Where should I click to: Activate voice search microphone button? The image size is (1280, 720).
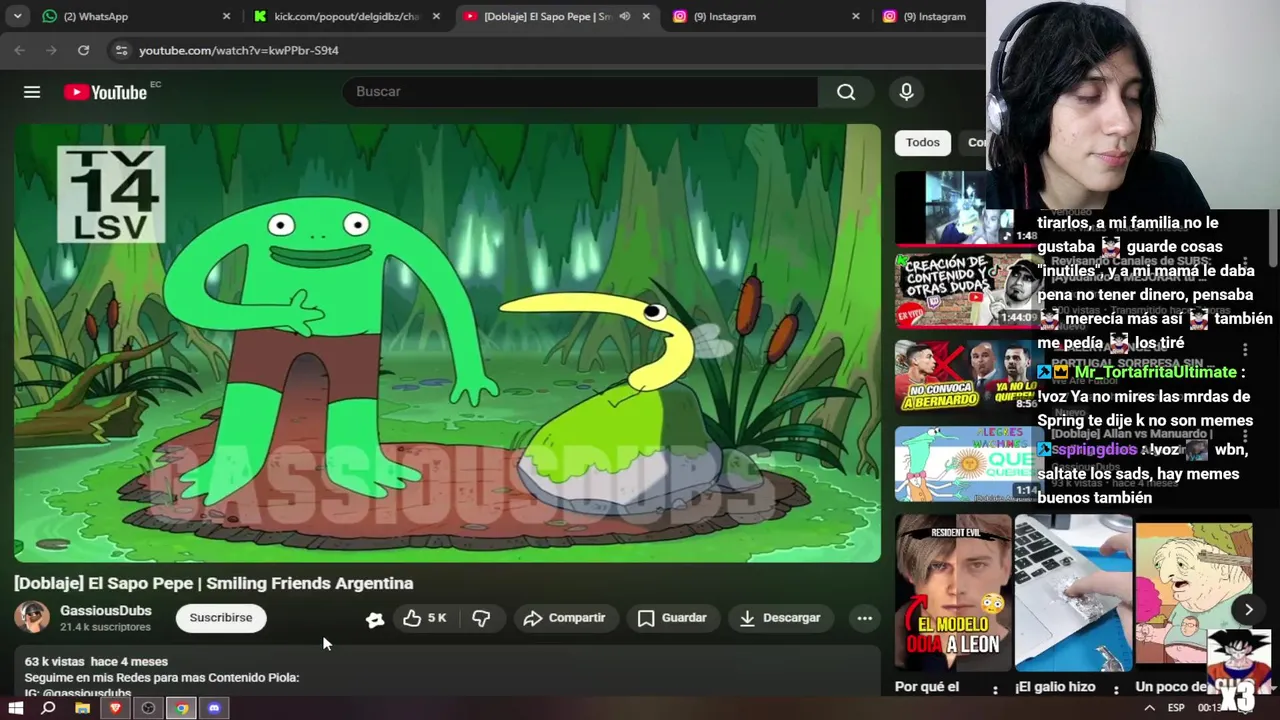click(906, 92)
